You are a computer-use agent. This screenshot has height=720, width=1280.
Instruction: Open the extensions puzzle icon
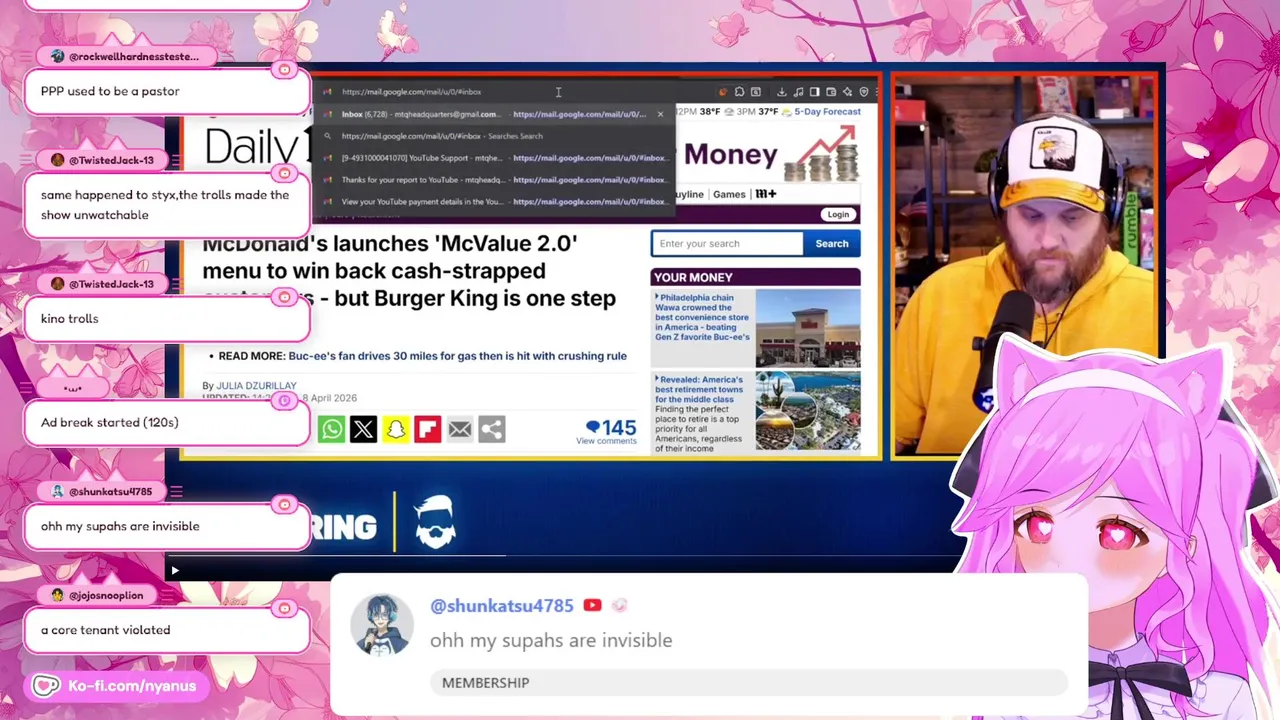tap(740, 92)
